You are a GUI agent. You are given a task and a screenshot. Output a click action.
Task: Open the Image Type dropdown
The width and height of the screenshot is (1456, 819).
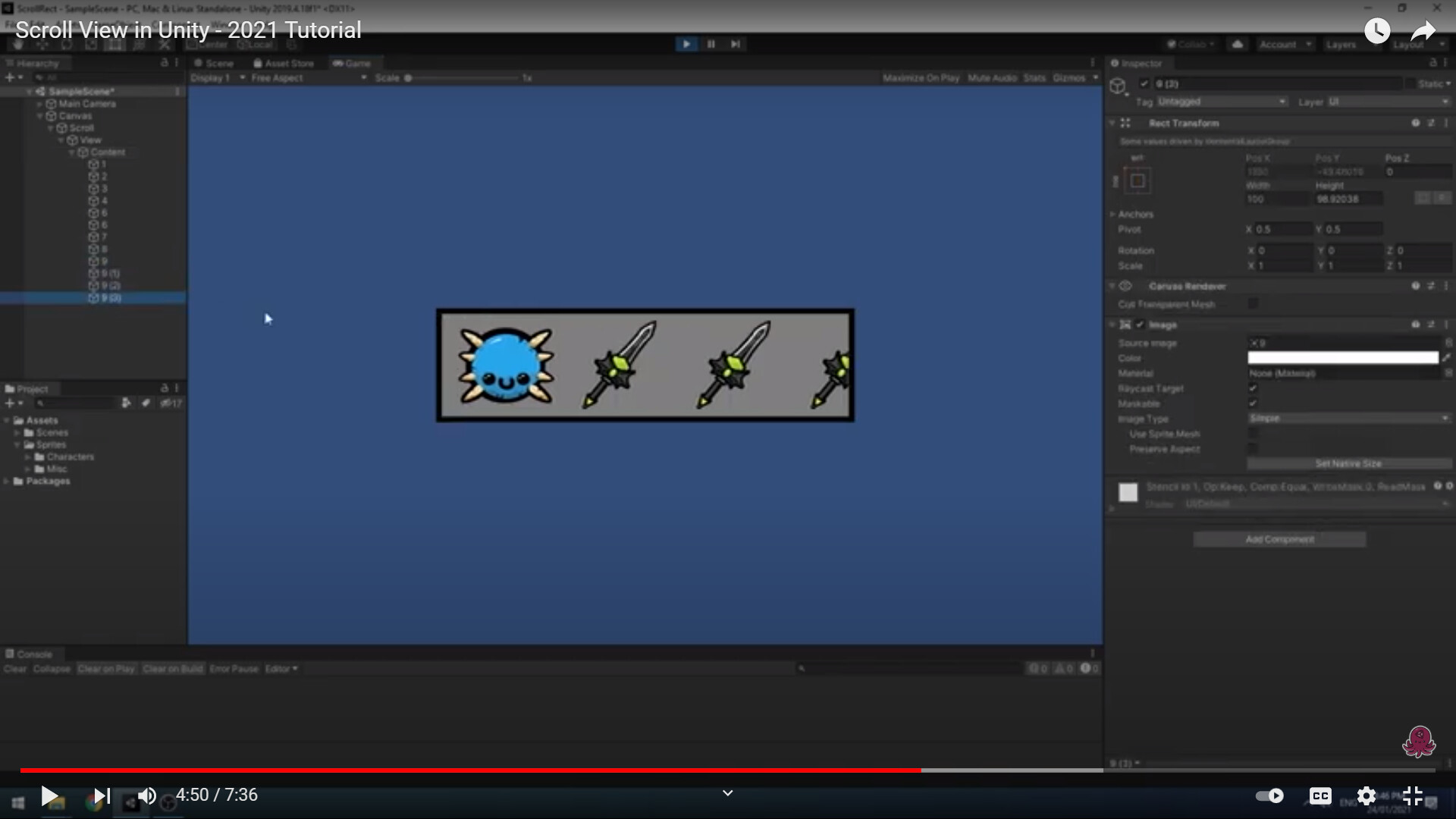tap(1348, 419)
